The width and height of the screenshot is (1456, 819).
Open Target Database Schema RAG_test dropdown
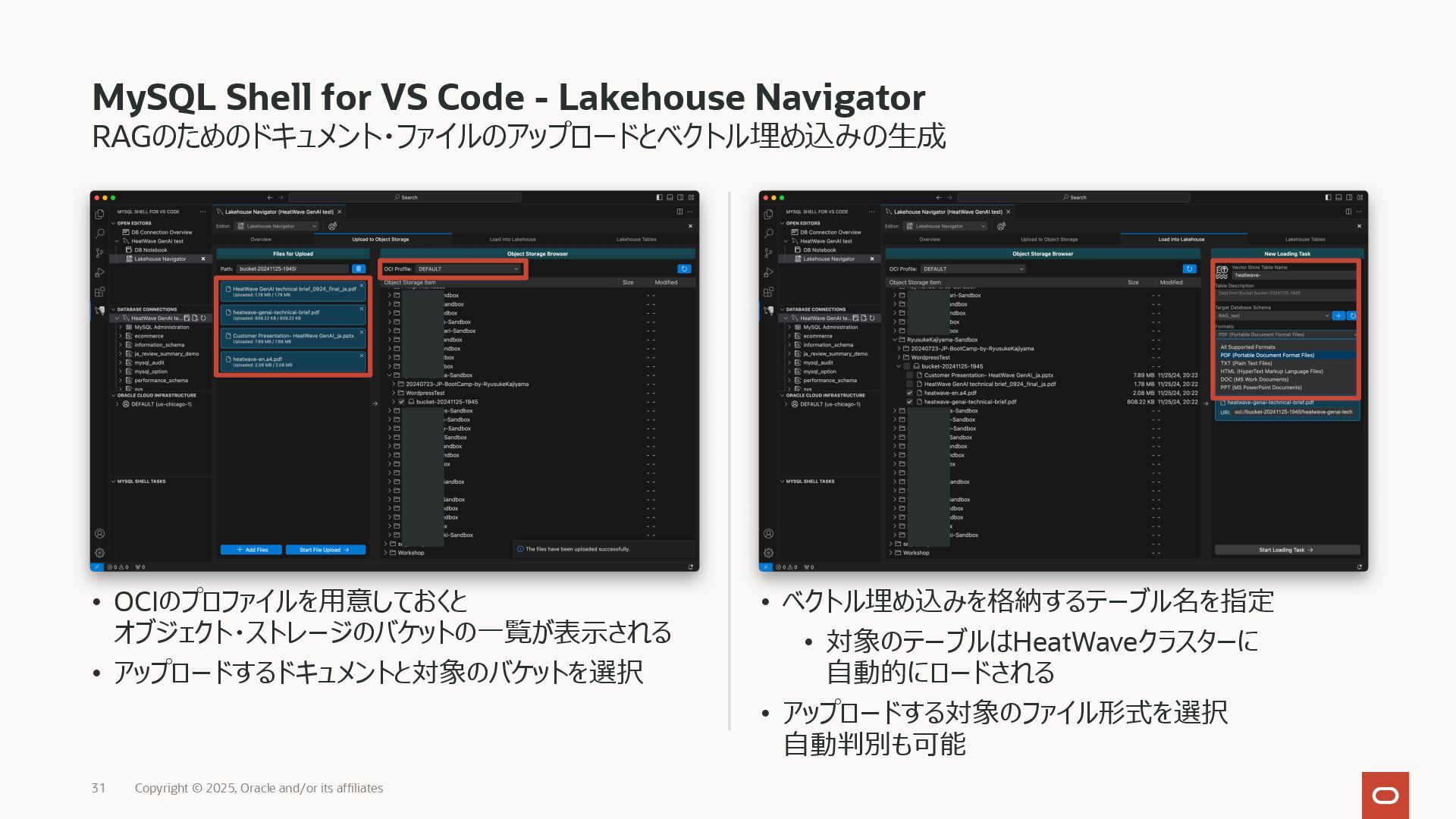tap(1273, 315)
